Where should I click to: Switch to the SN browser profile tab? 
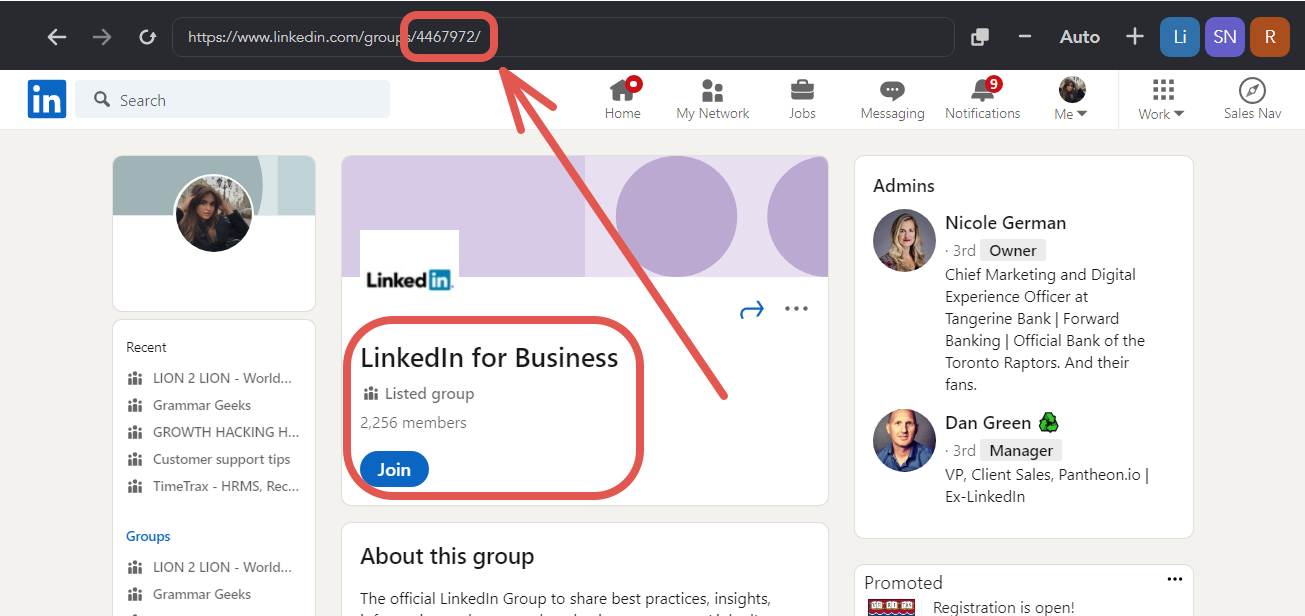1224,37
